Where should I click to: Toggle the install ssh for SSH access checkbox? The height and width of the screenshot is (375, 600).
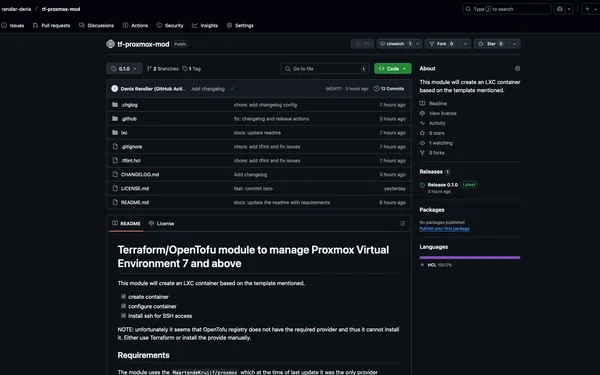tap(123, 316)
